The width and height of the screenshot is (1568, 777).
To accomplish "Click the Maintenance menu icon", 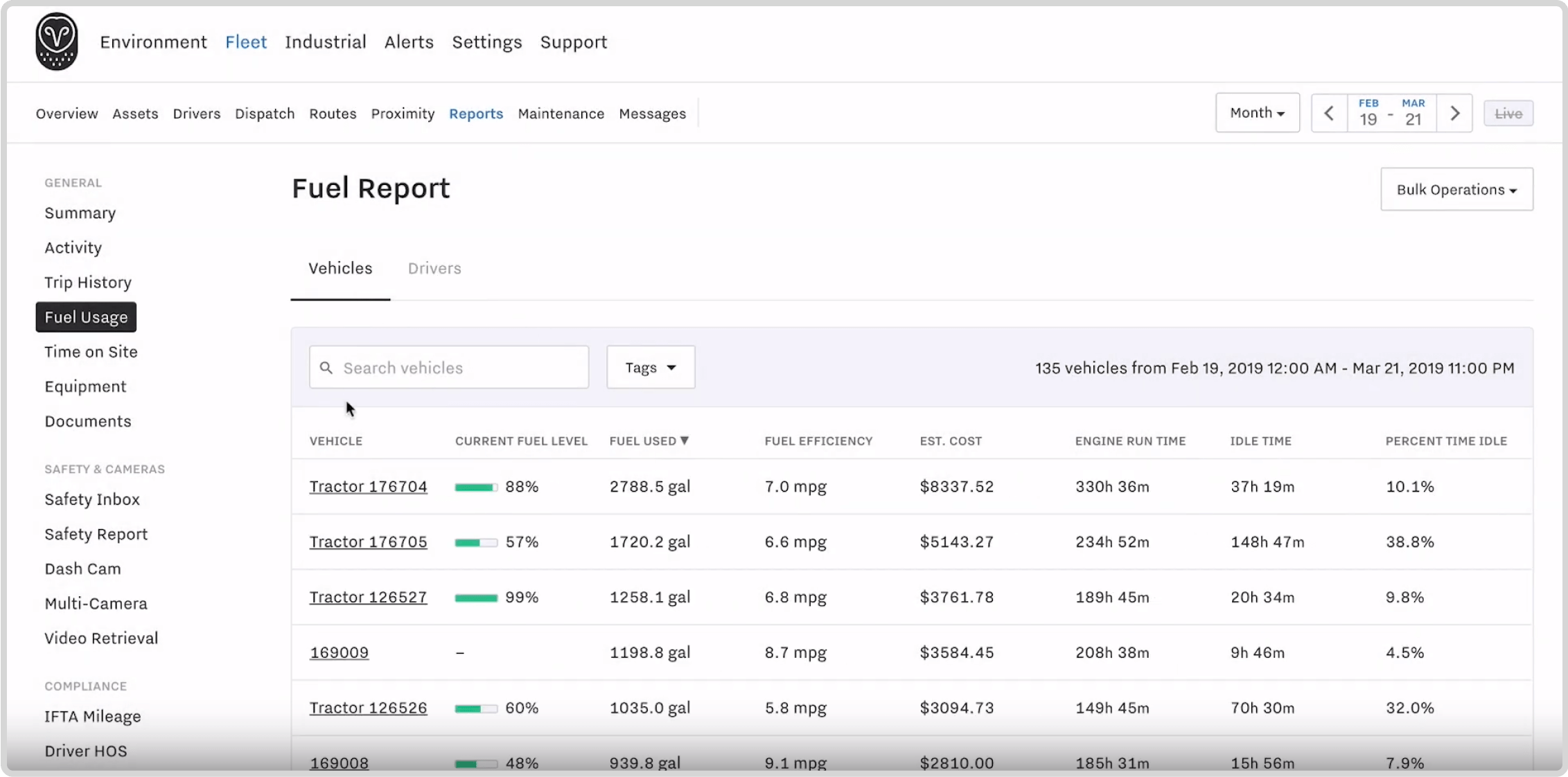I will point(561,113).
